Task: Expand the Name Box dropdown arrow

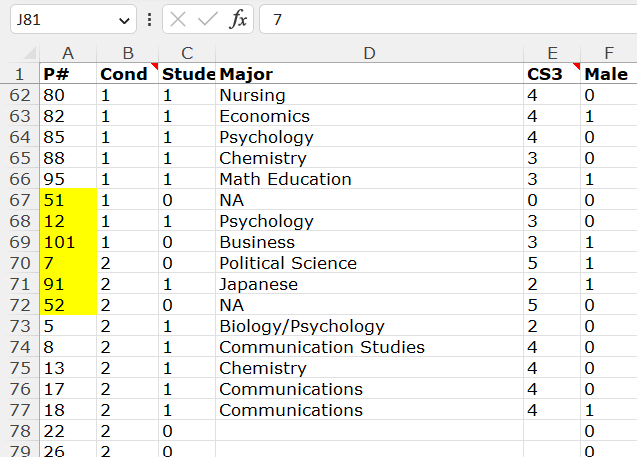Action: click(x=124, y=20)
